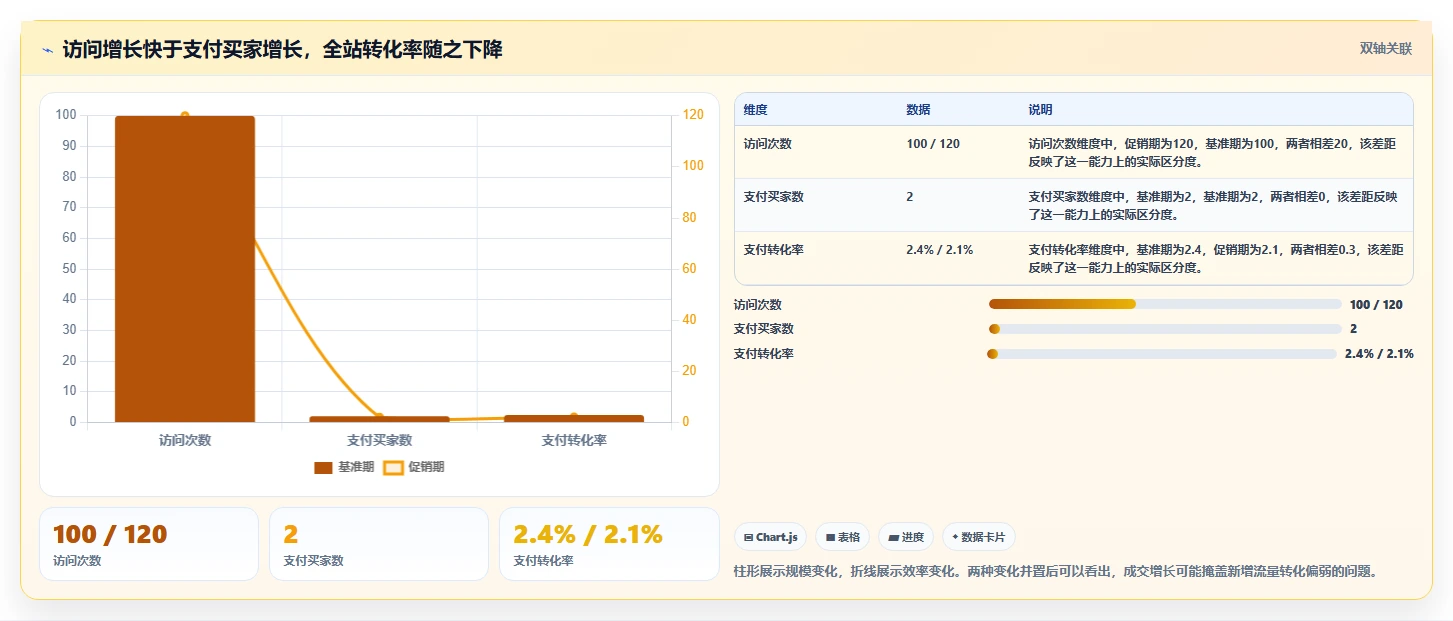The image size is (1453, 621).
Task: Click the 120 tick on right y-axis
Action: click(x=693, y=115)
